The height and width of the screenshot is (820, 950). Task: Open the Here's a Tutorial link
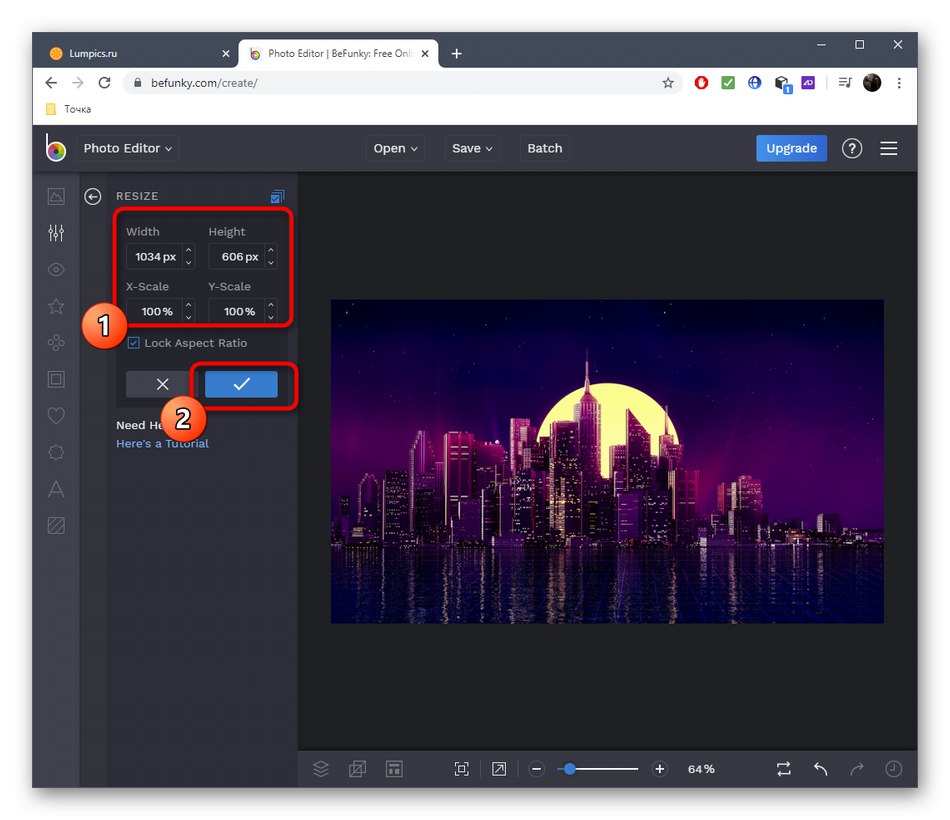[x=162, y=443]
